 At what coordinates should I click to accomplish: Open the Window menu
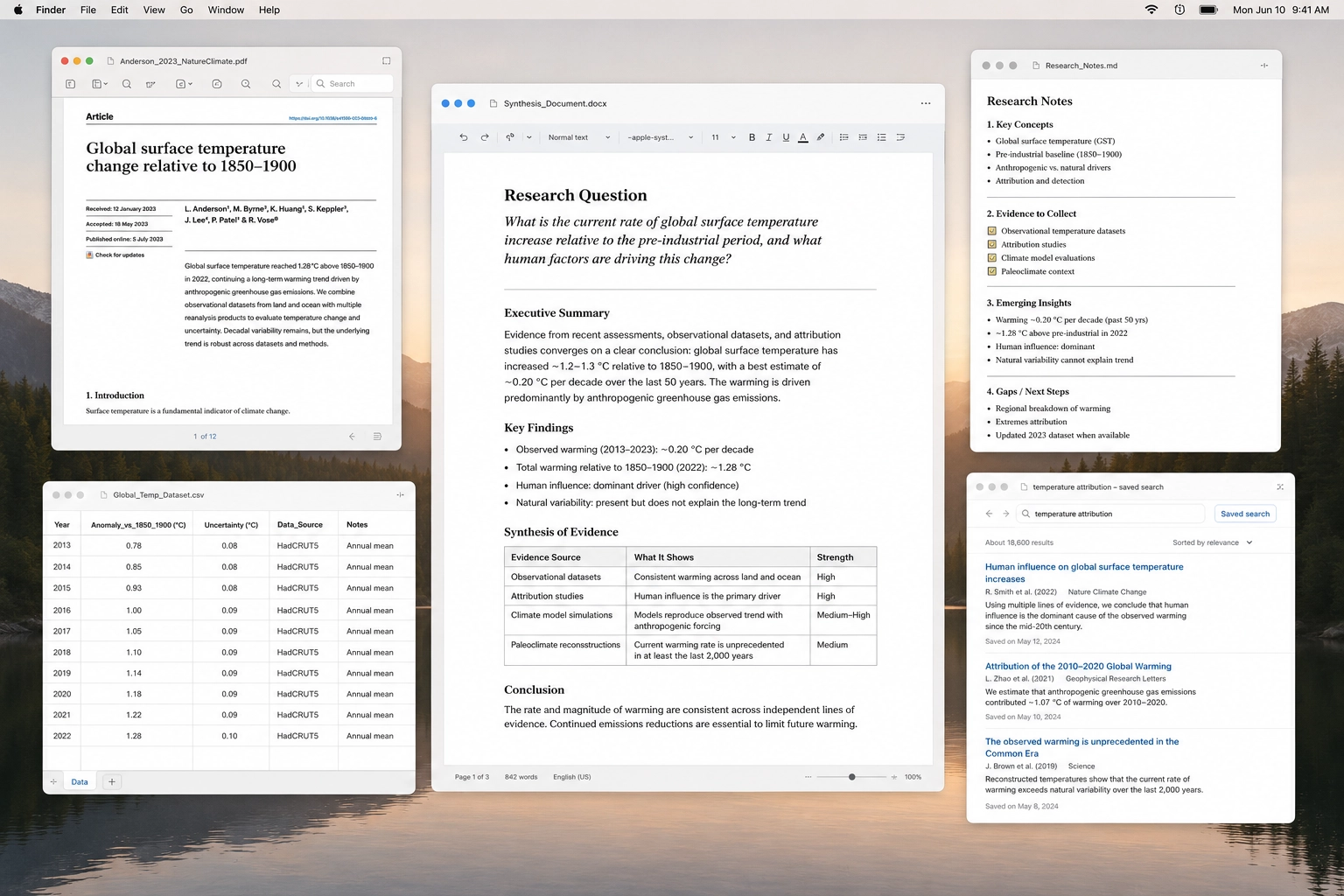[x=226, y=10]
